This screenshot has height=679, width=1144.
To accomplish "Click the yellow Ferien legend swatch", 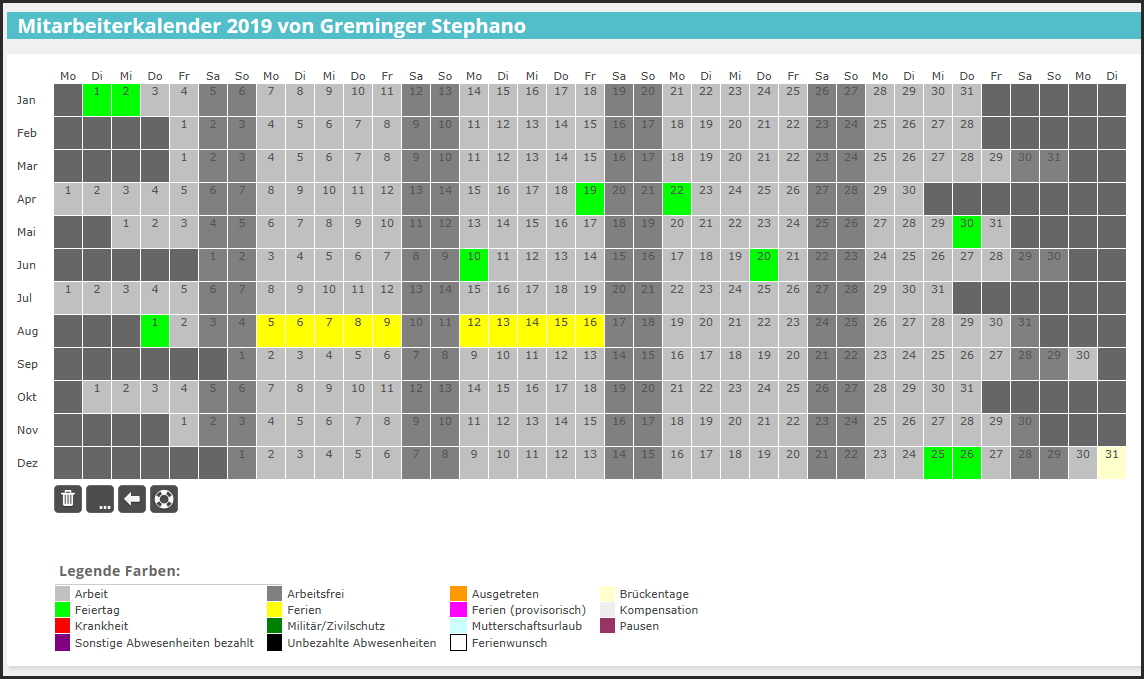I will (x=273, y=609).
